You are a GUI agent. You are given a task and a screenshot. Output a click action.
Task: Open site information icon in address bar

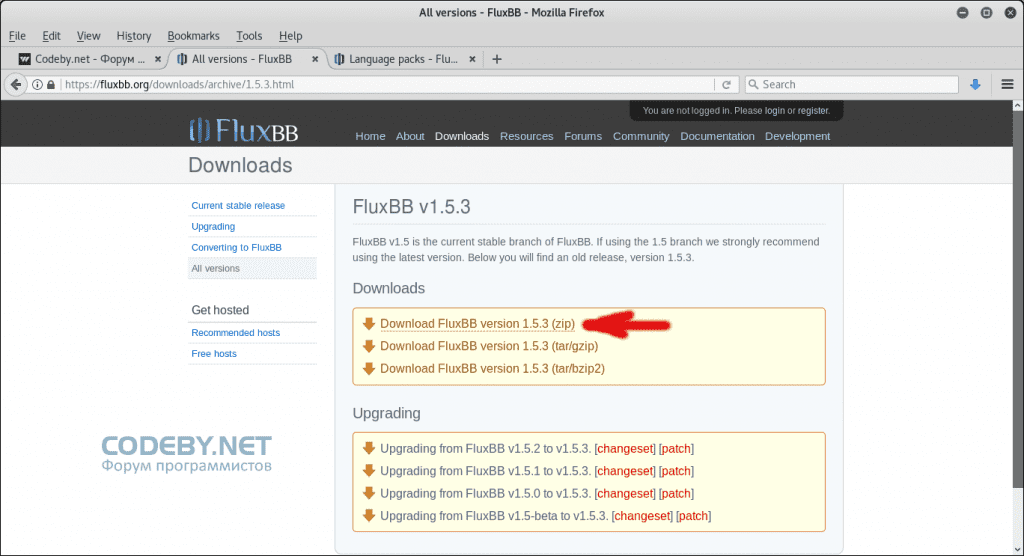(37, 84)
